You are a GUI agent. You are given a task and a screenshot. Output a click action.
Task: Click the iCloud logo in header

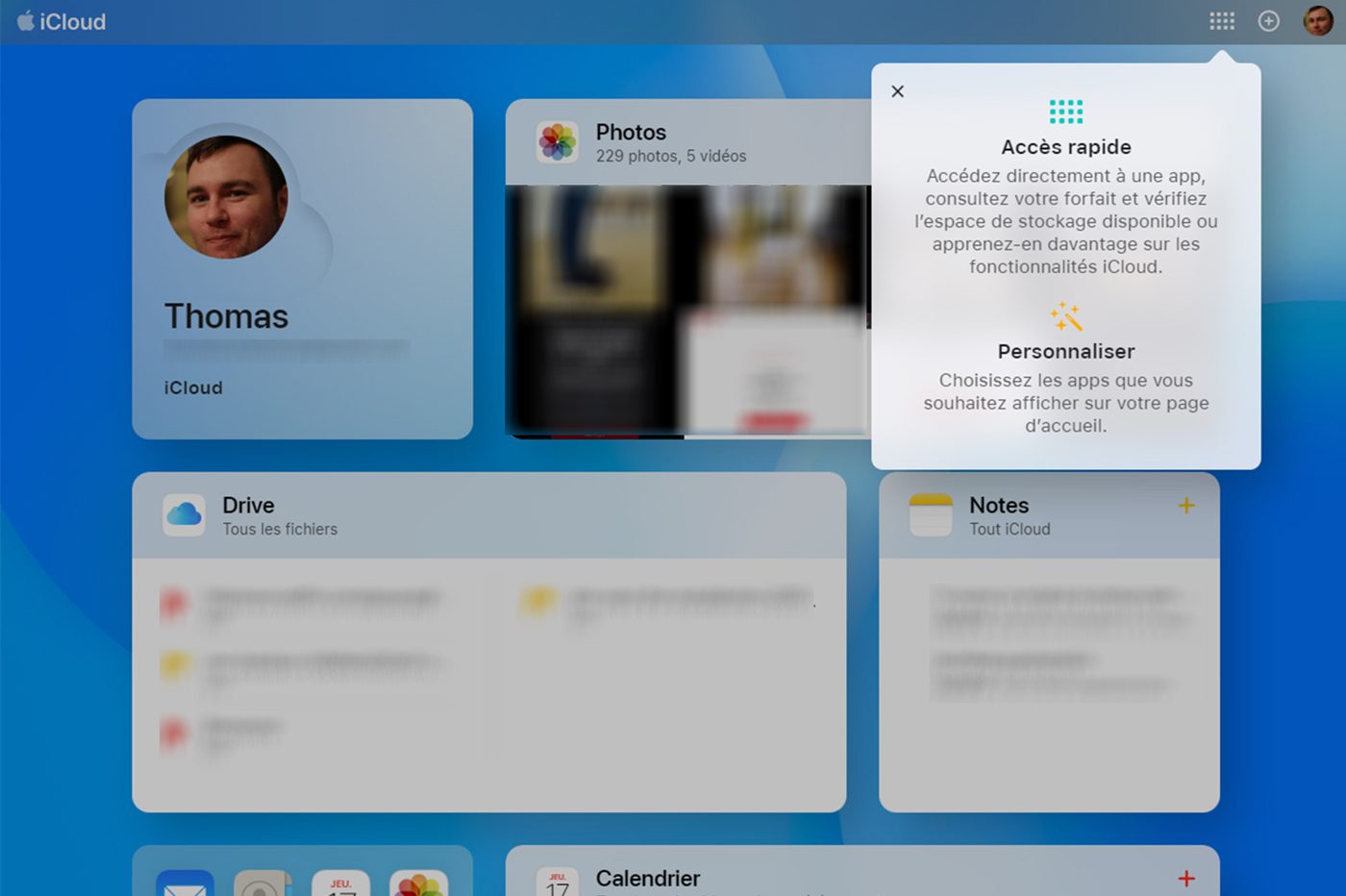tap(62, 21)
